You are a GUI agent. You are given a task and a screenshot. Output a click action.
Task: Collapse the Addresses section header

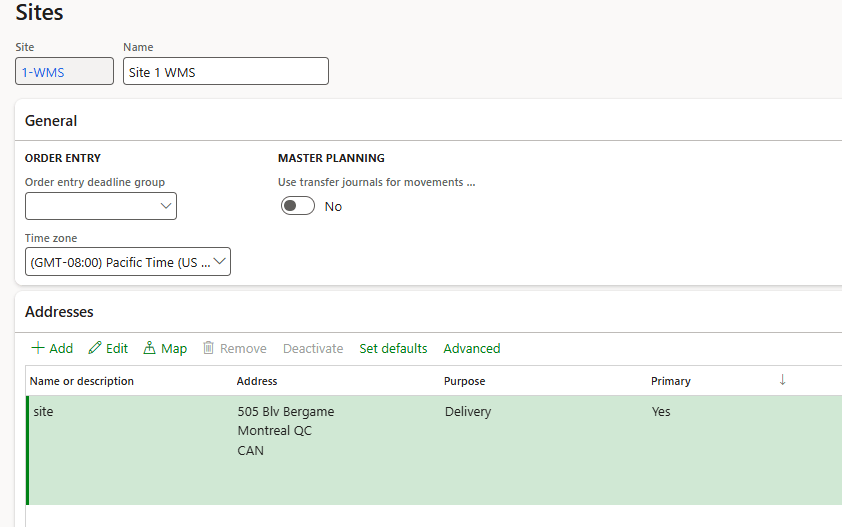pyautogui.click(x=59, y=312)
